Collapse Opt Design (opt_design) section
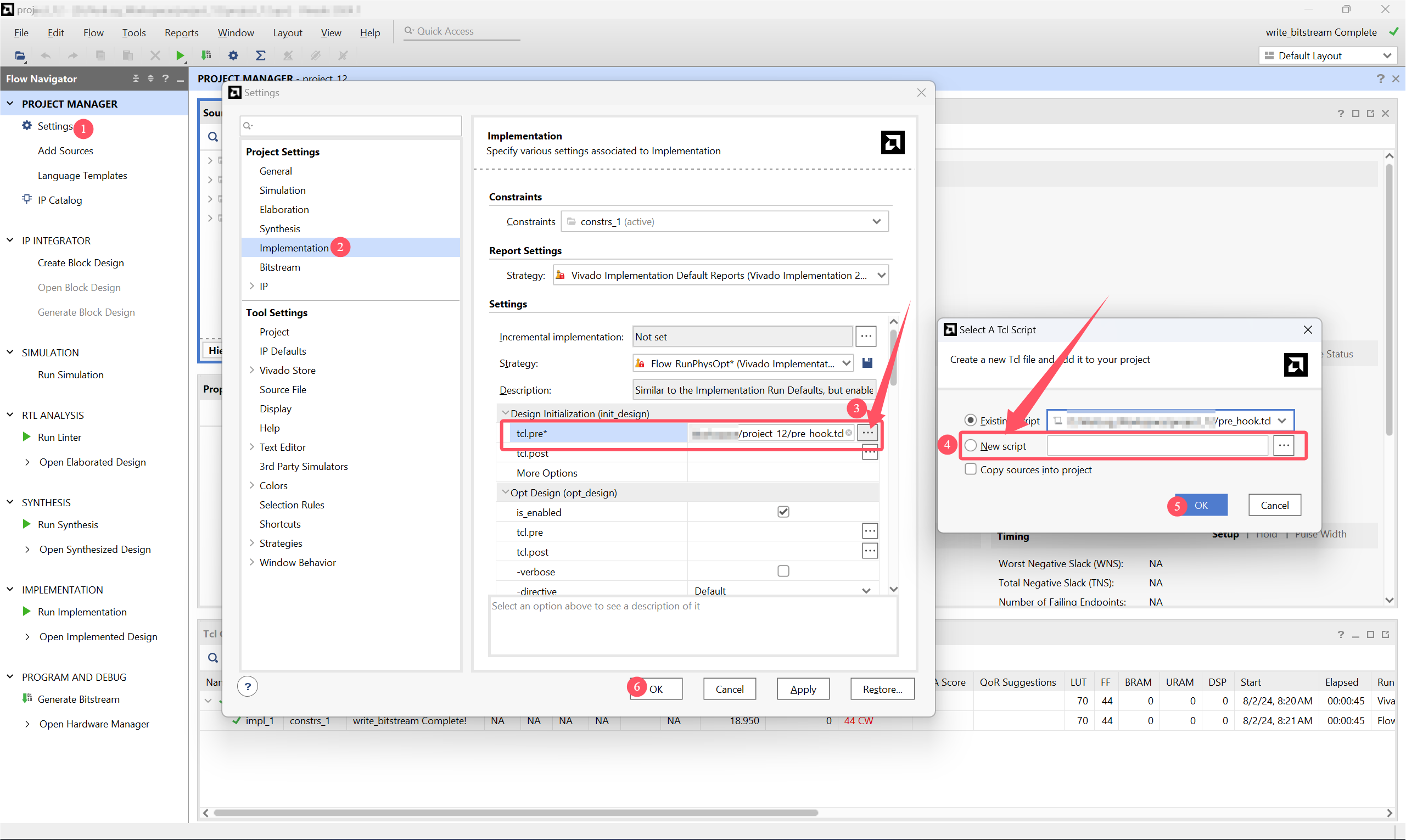 [x=505, y=492]
